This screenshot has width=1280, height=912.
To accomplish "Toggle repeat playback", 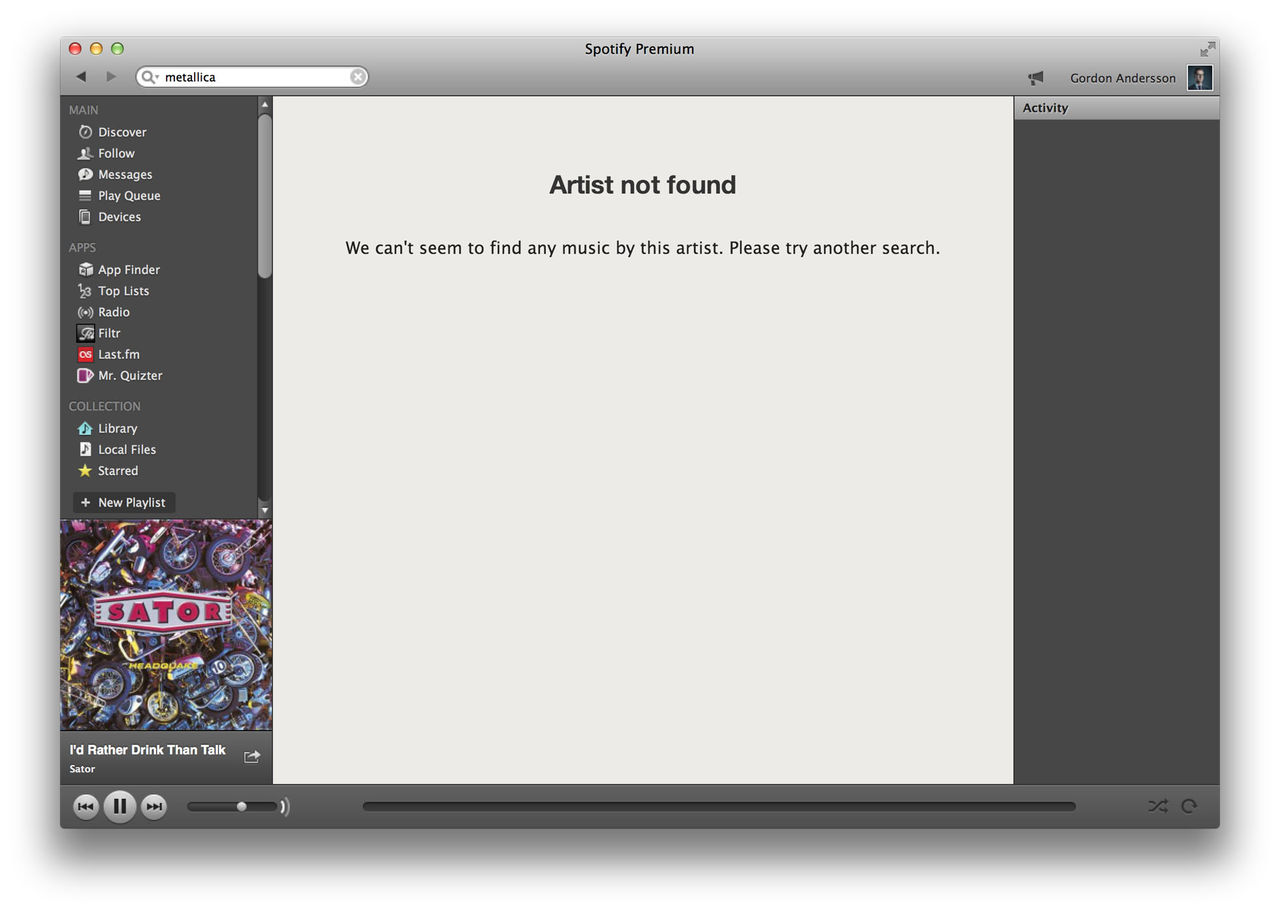I will tap(1189, 806).
